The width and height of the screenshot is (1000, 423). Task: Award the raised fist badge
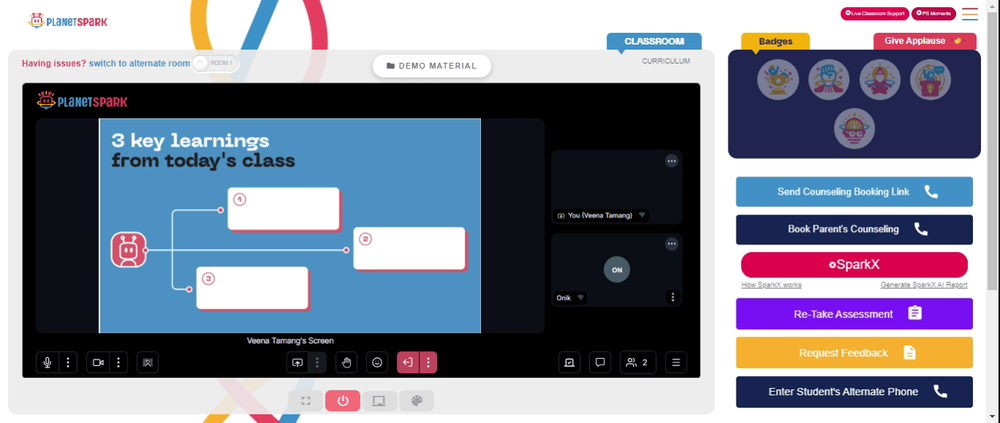828,79
